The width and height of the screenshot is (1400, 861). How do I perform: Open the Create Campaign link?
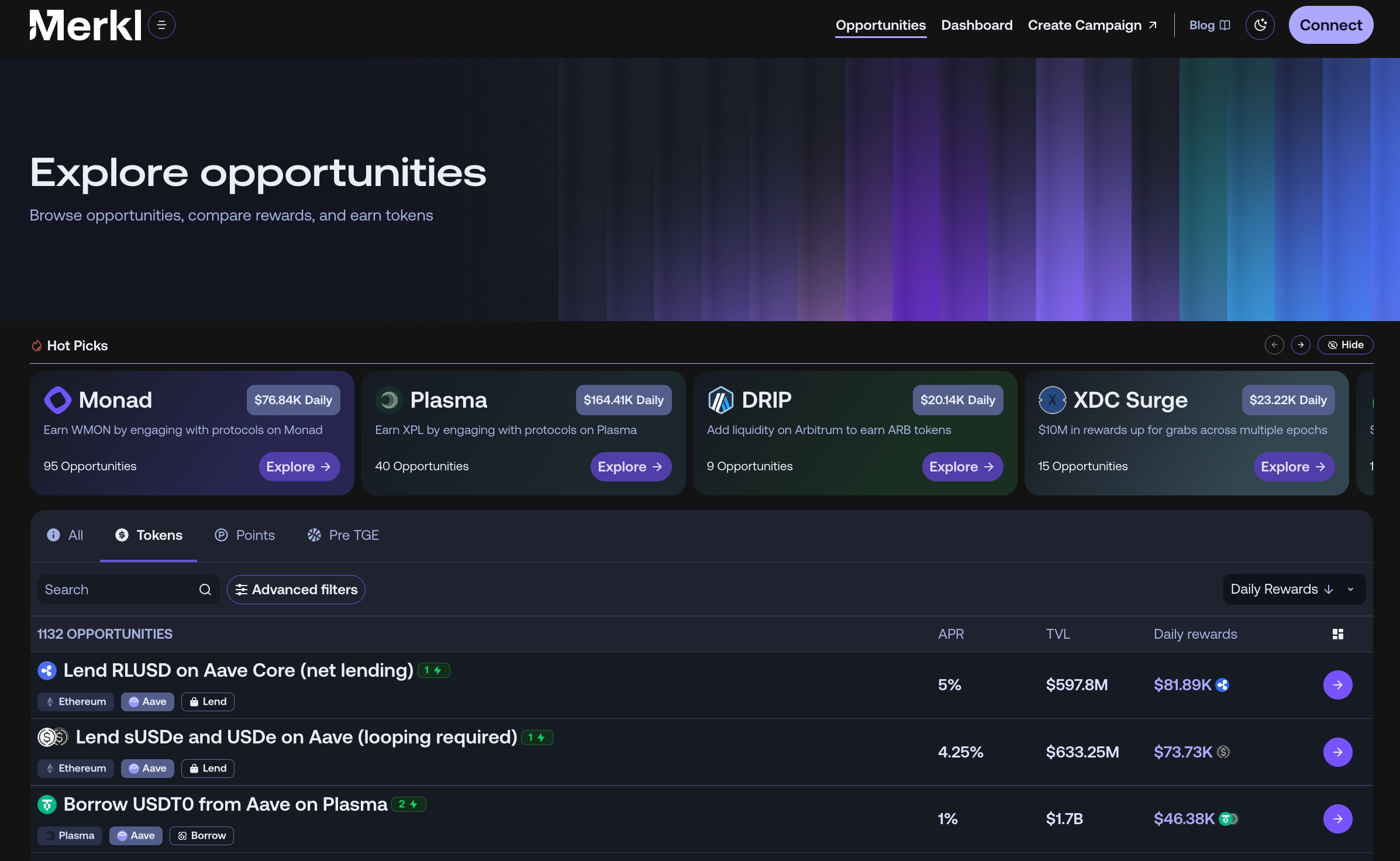point(1092,25)
